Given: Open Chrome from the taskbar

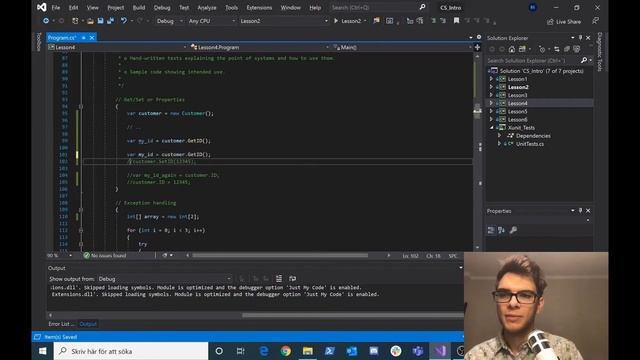Looking at the screenshot, I should pyautogui.click(x=286, y=351).
